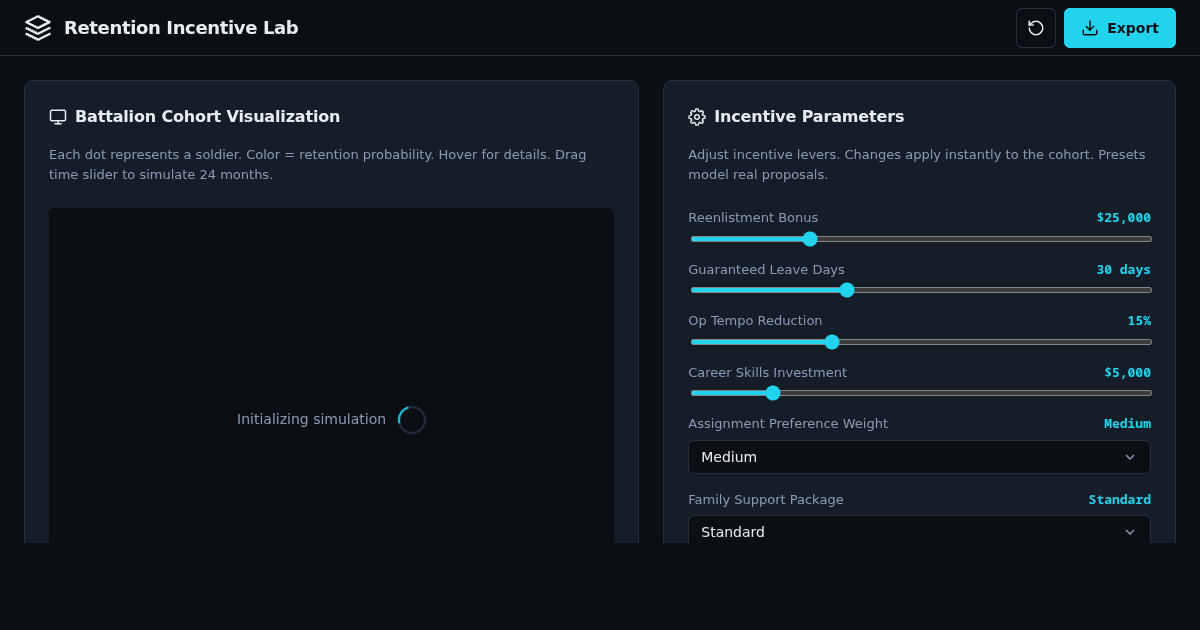Click the cyan Standard value text
Screen dimensions: 1200x630
pyautogui.click(x=1120, y=500)
